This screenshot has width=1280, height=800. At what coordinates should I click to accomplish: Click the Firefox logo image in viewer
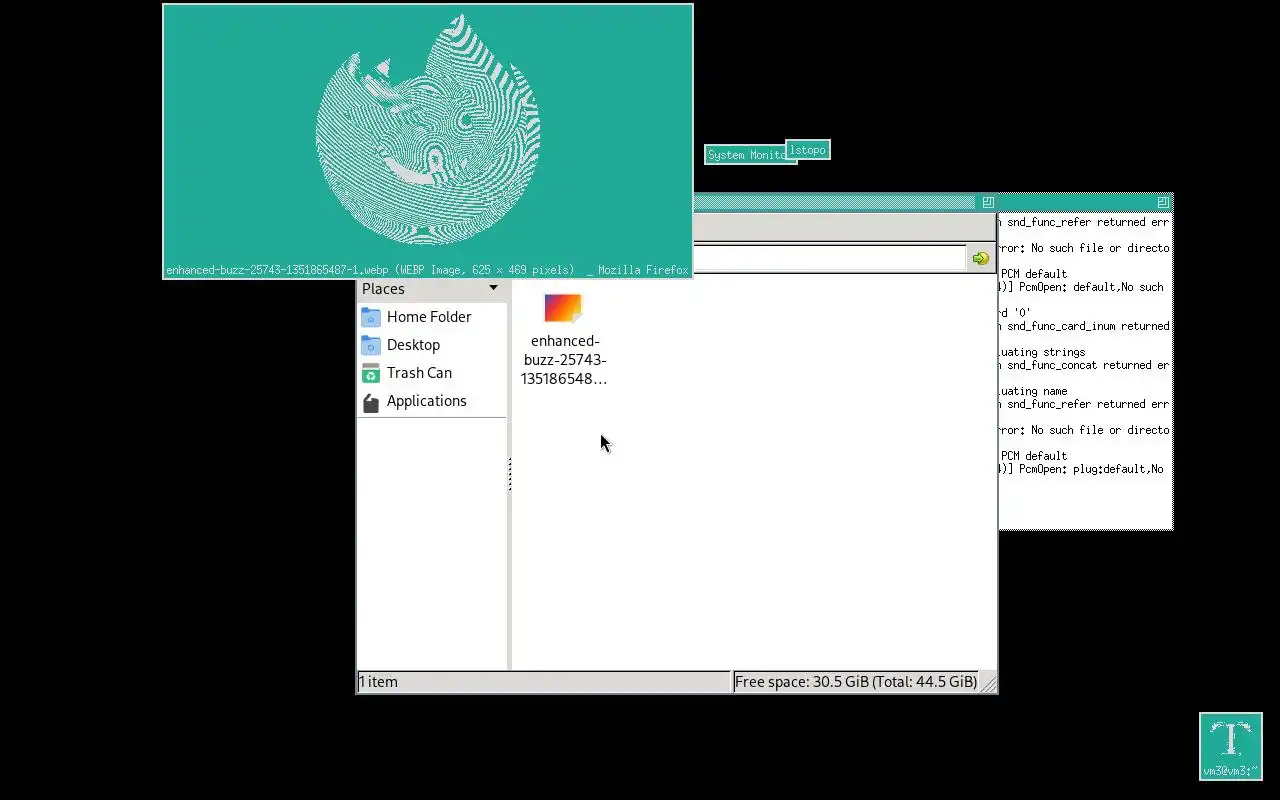point(428,130)
